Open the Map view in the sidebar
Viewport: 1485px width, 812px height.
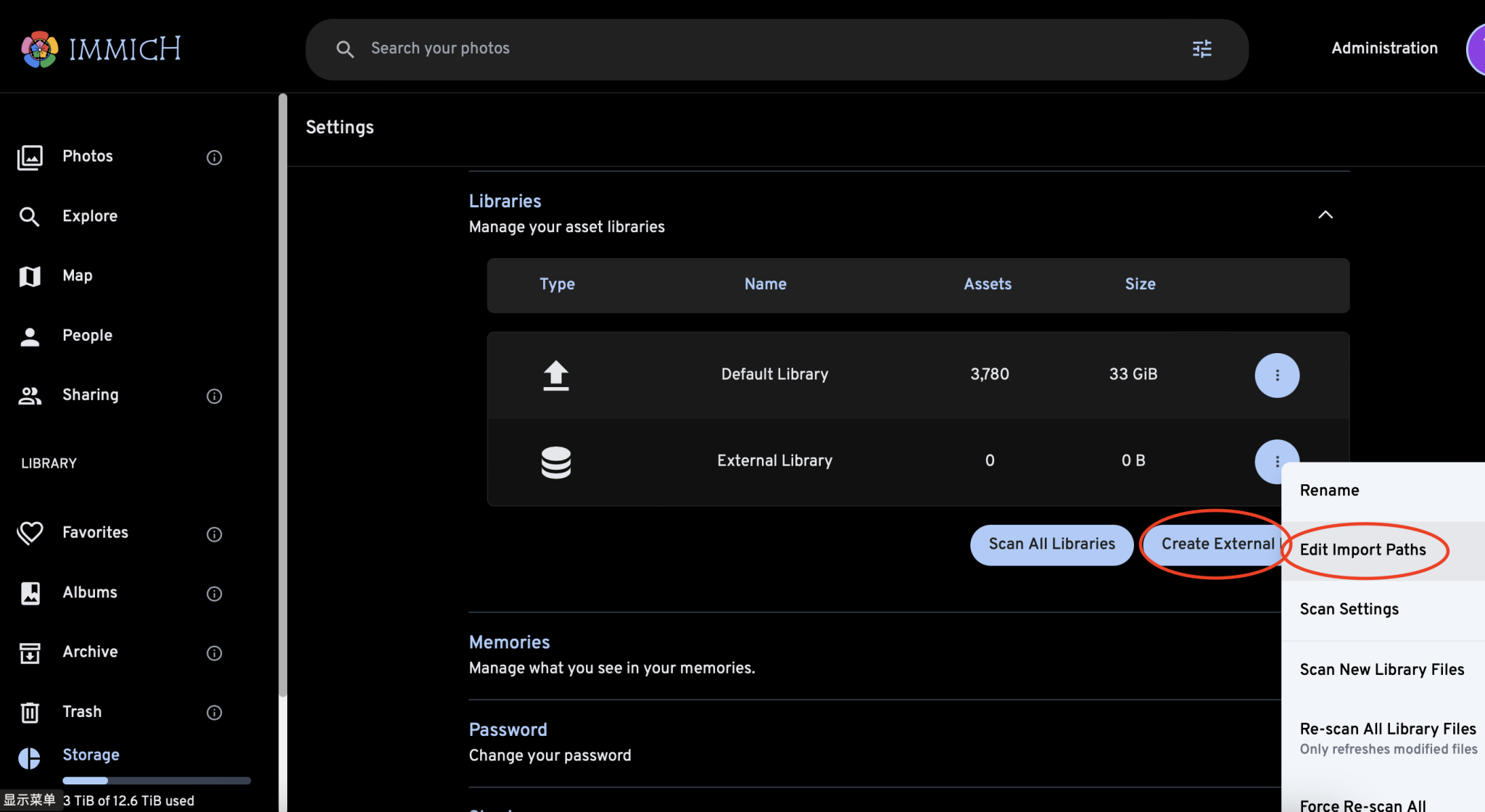coord(77,276)
